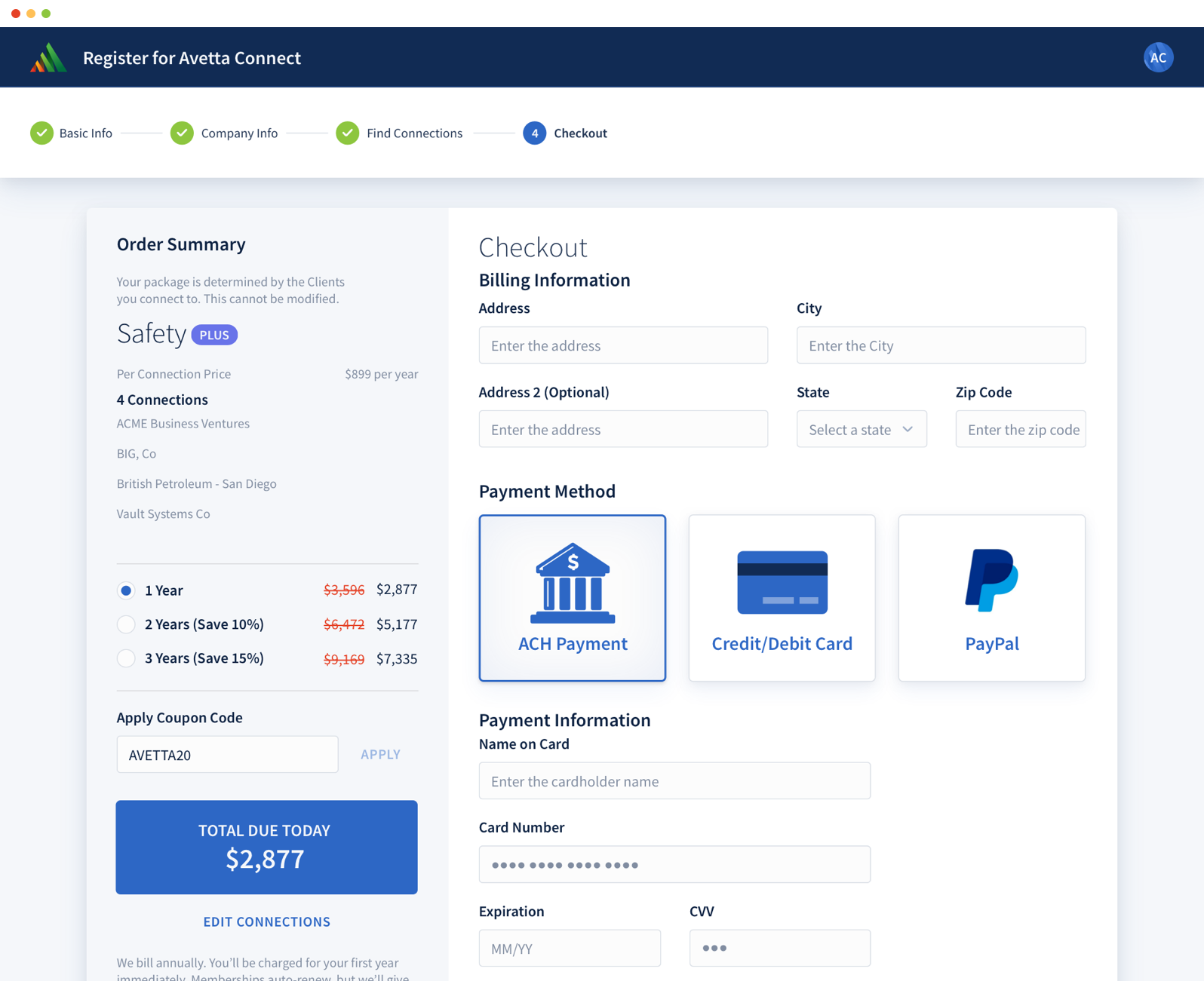Go to the Company Info step
This screenshot has width=1204, height=981.
point(239,133)
